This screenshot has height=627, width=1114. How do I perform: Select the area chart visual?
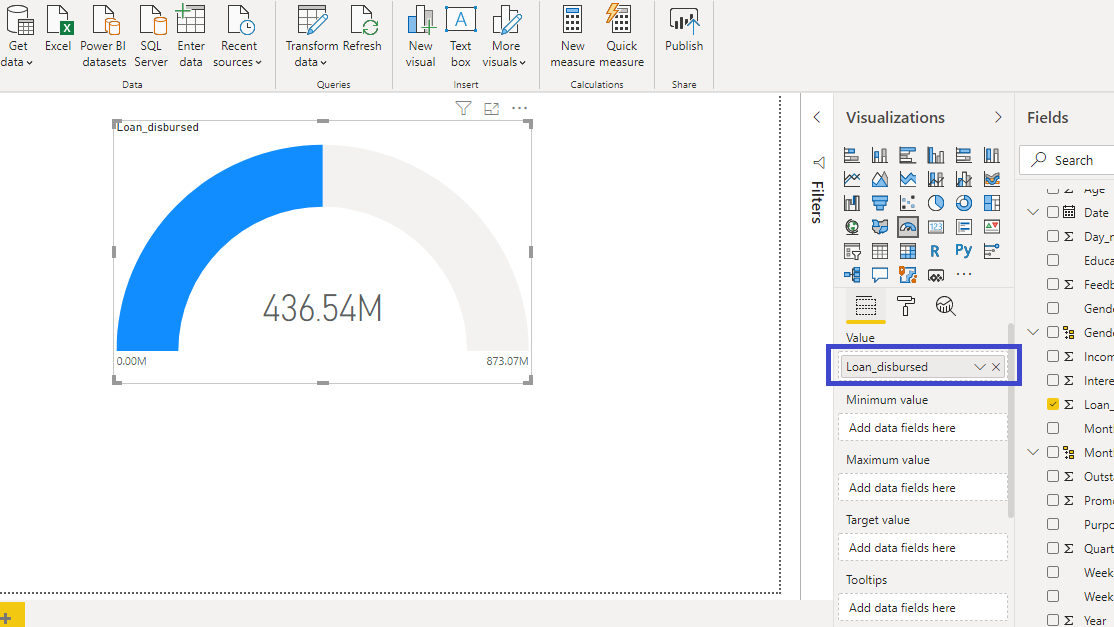click(x=880, y=179)
